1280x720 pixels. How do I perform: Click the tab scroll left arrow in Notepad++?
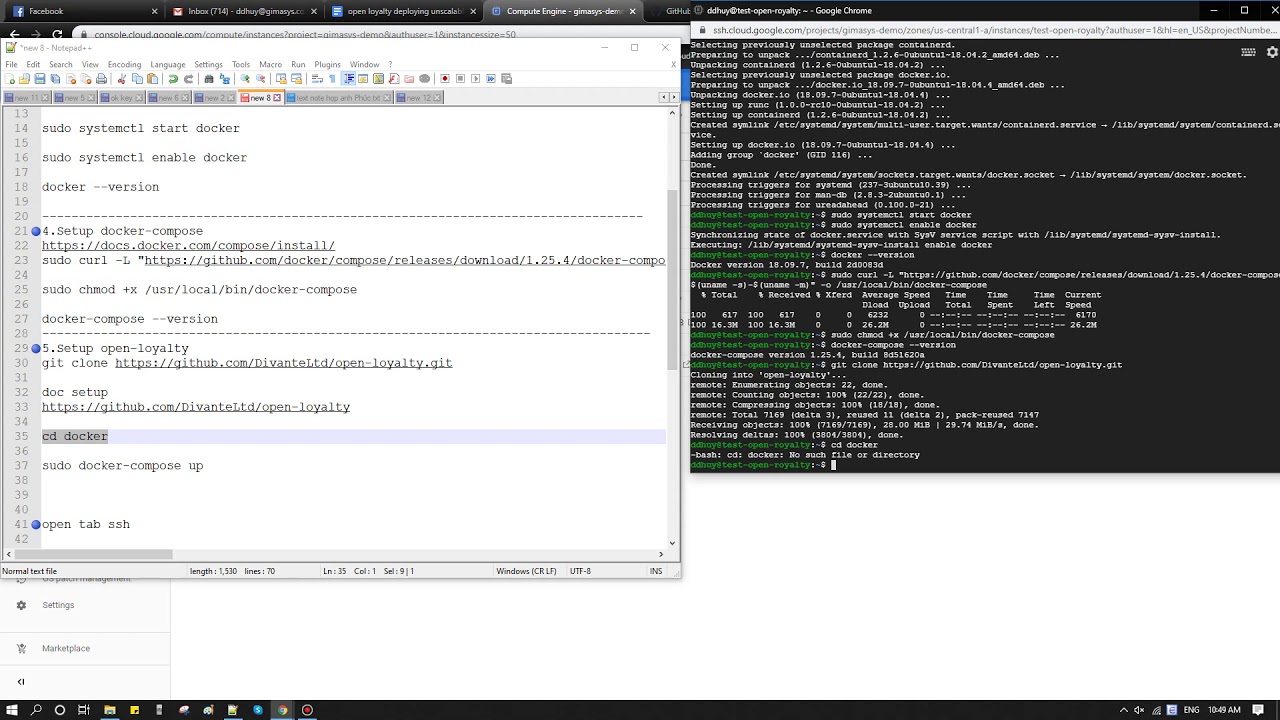click(x=663, y=97)
